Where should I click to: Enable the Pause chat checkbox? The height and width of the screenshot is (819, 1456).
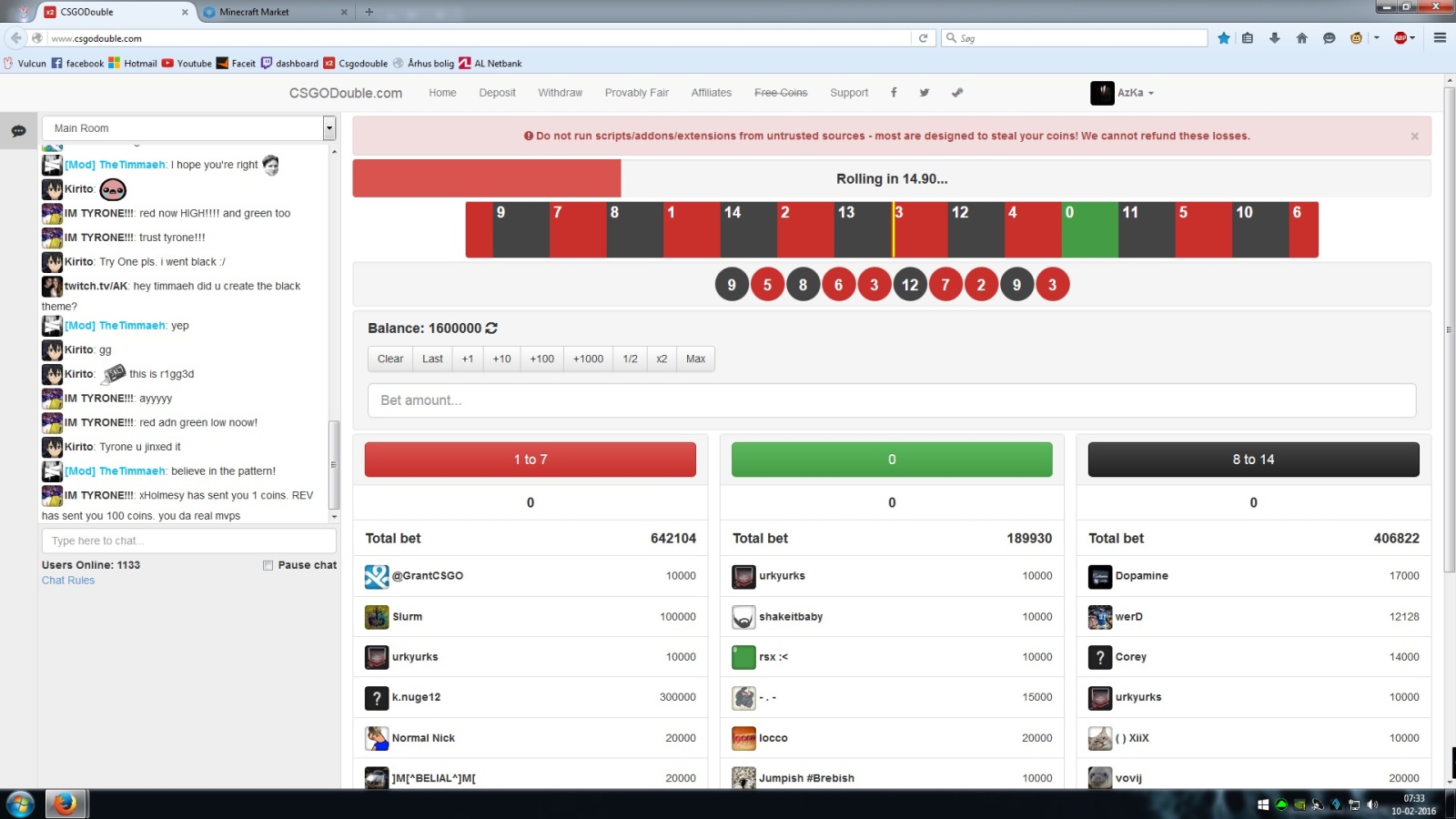point(268,565)
